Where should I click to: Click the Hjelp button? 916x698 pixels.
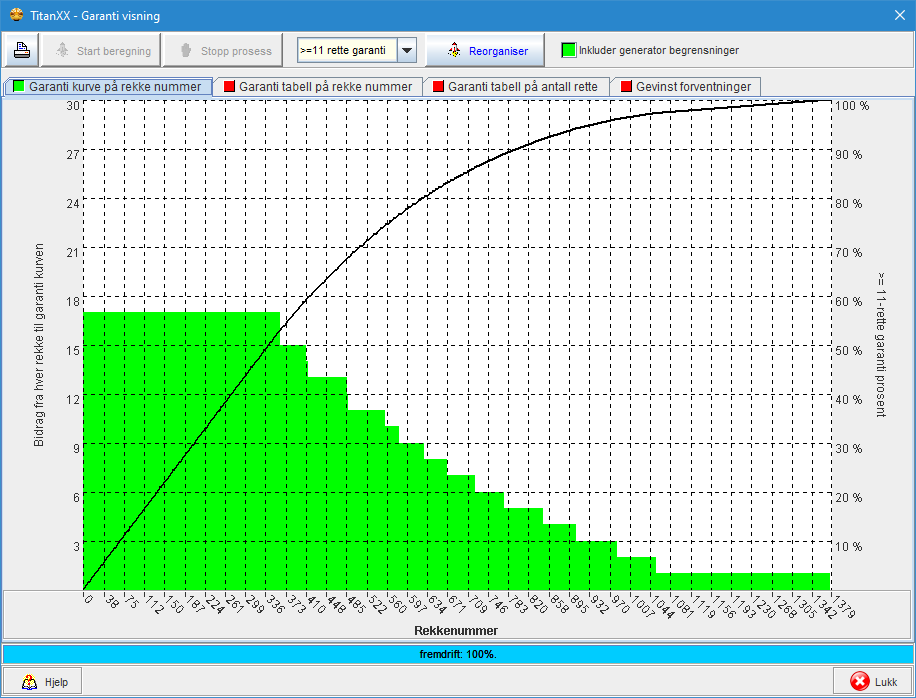pyautogui.click(x=42, y=682)
